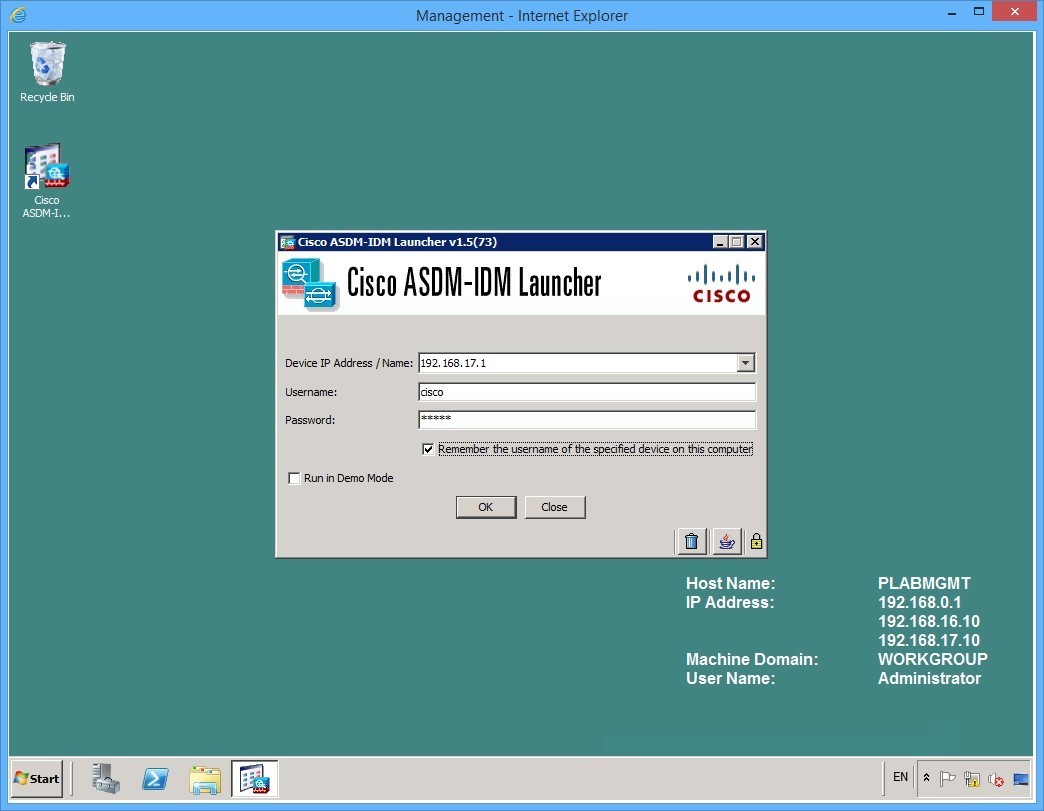
Task: Open the Recycle Bin
Action: coord(45,62)
